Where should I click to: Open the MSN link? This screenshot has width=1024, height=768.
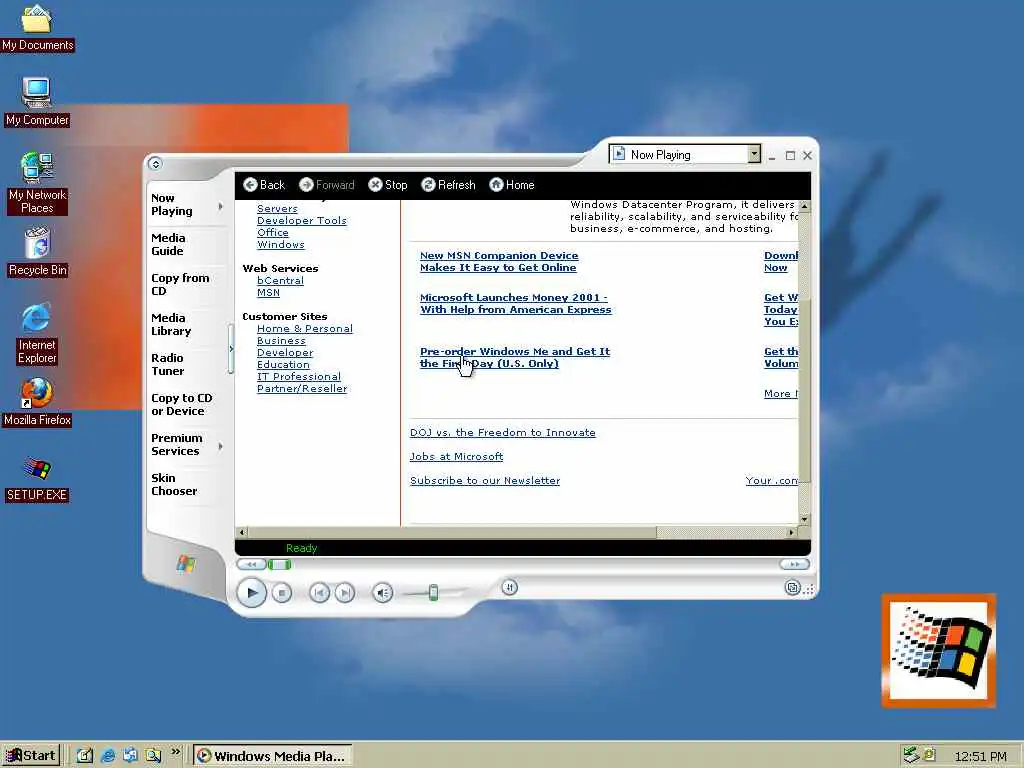[268, 293]
